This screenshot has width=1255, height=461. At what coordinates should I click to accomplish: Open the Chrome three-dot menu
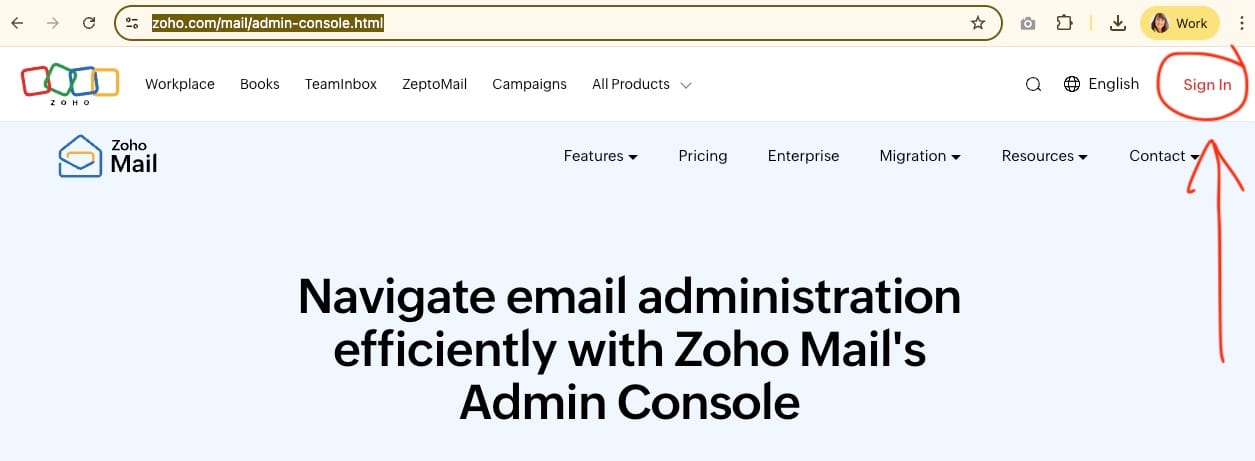[x=1240, y=23]
